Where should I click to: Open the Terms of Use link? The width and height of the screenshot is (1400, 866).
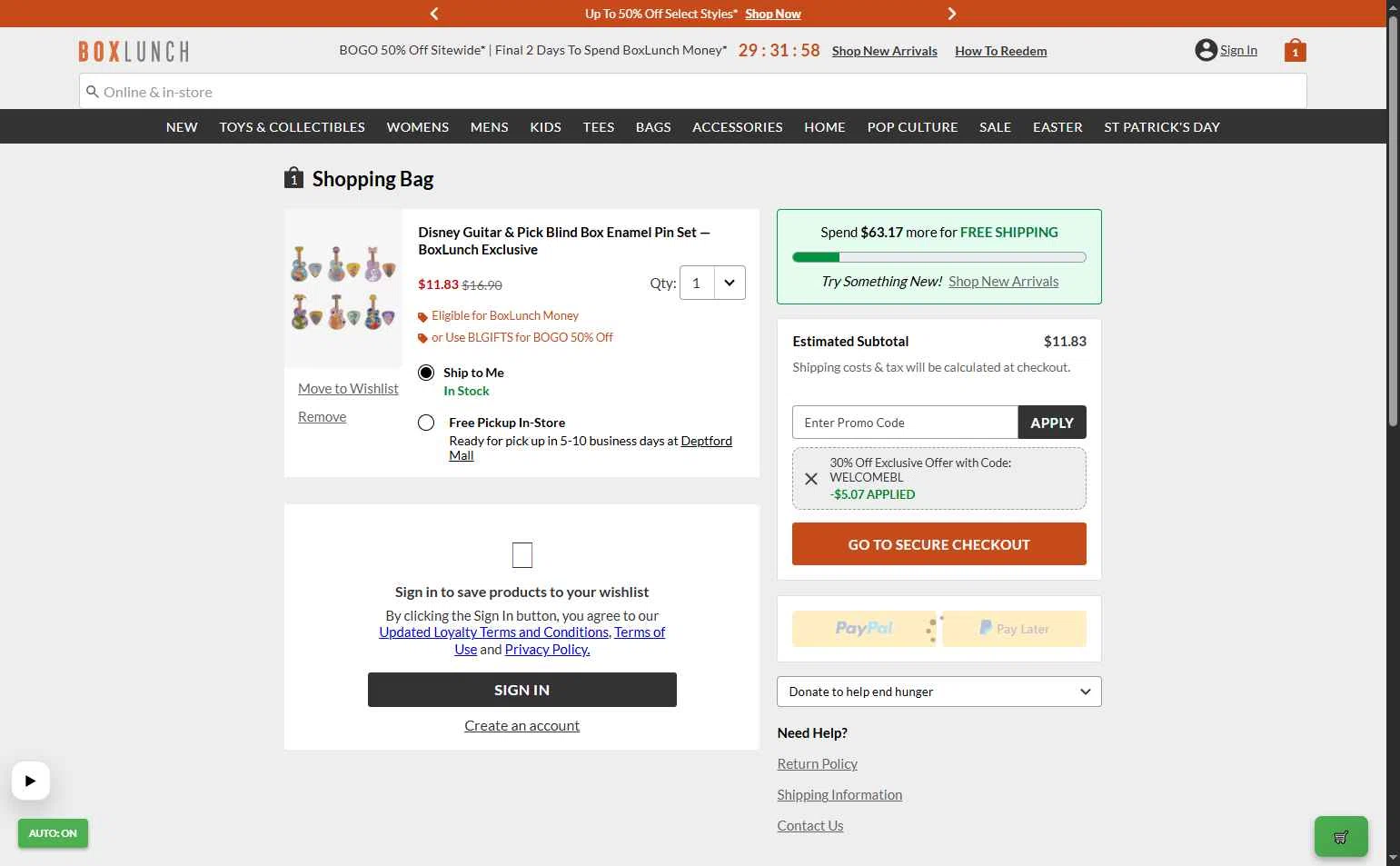click(640, 632)
